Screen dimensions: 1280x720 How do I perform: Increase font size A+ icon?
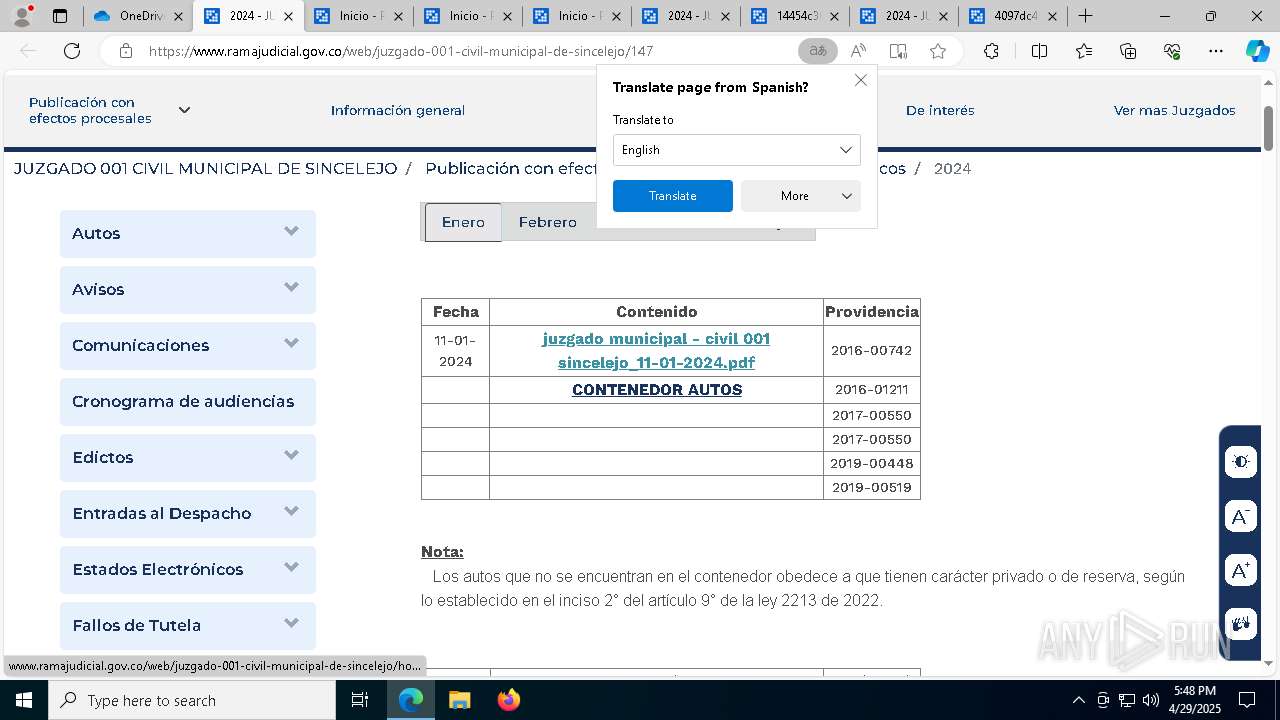click(x=1241, y=571)
